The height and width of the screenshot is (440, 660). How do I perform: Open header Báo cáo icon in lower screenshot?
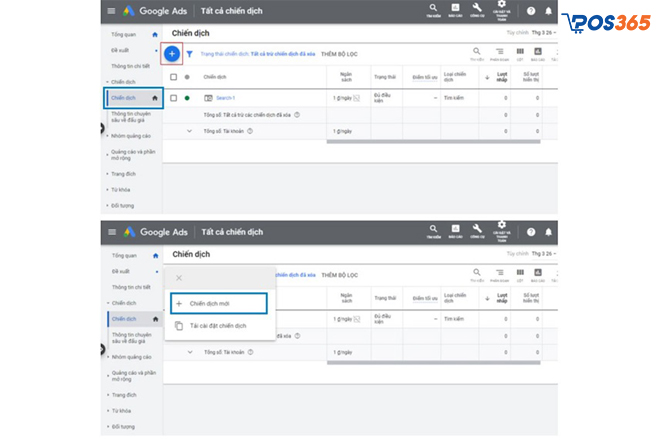pos(455,231)
